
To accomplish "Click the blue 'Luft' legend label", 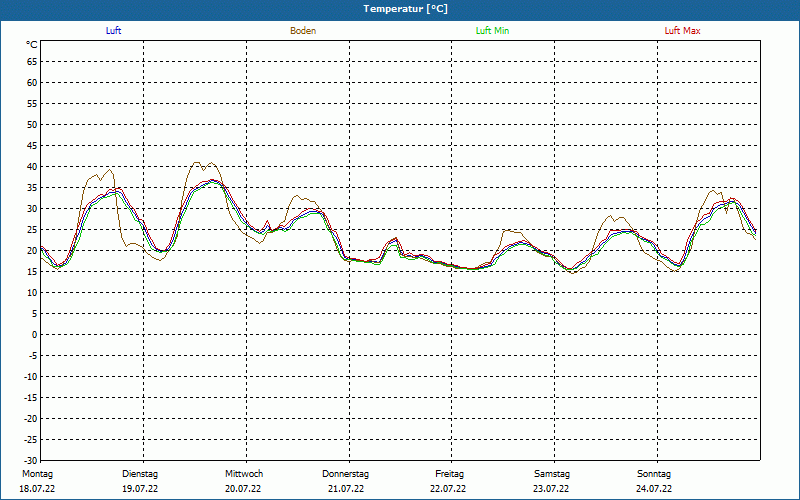I will pyautogui.click(x=113, y=31).
